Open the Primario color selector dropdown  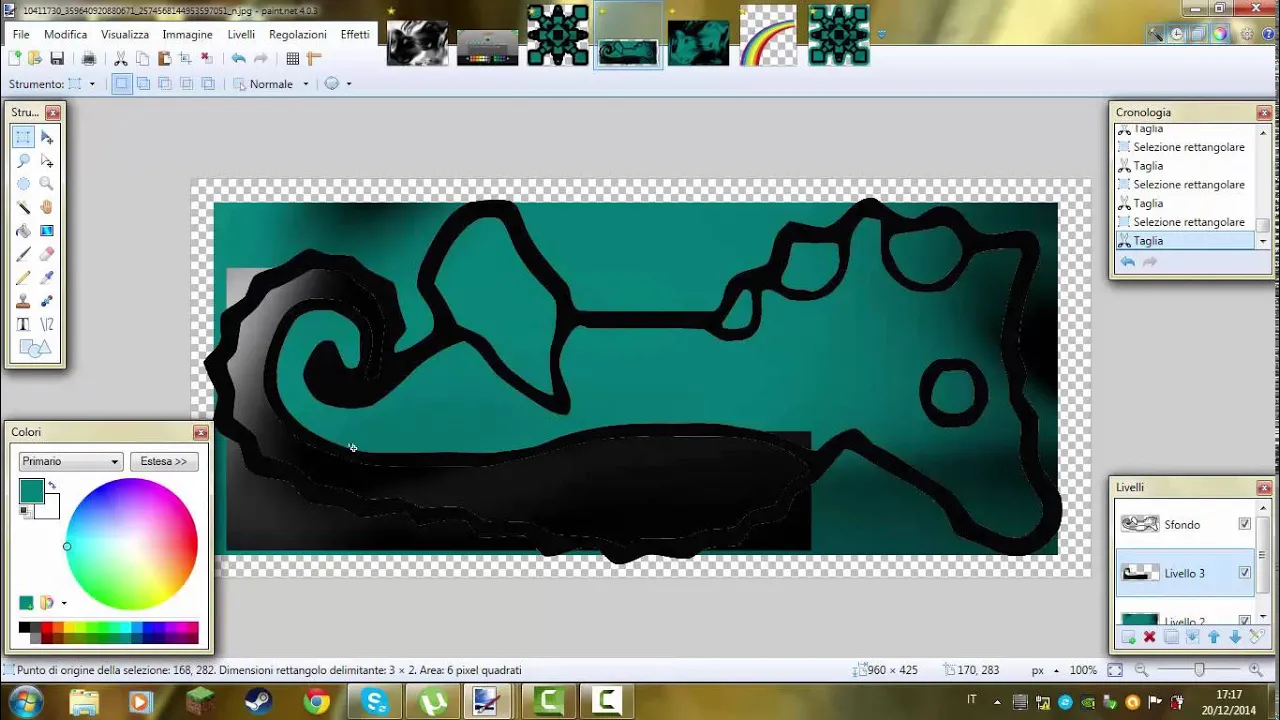pos(70,461)
